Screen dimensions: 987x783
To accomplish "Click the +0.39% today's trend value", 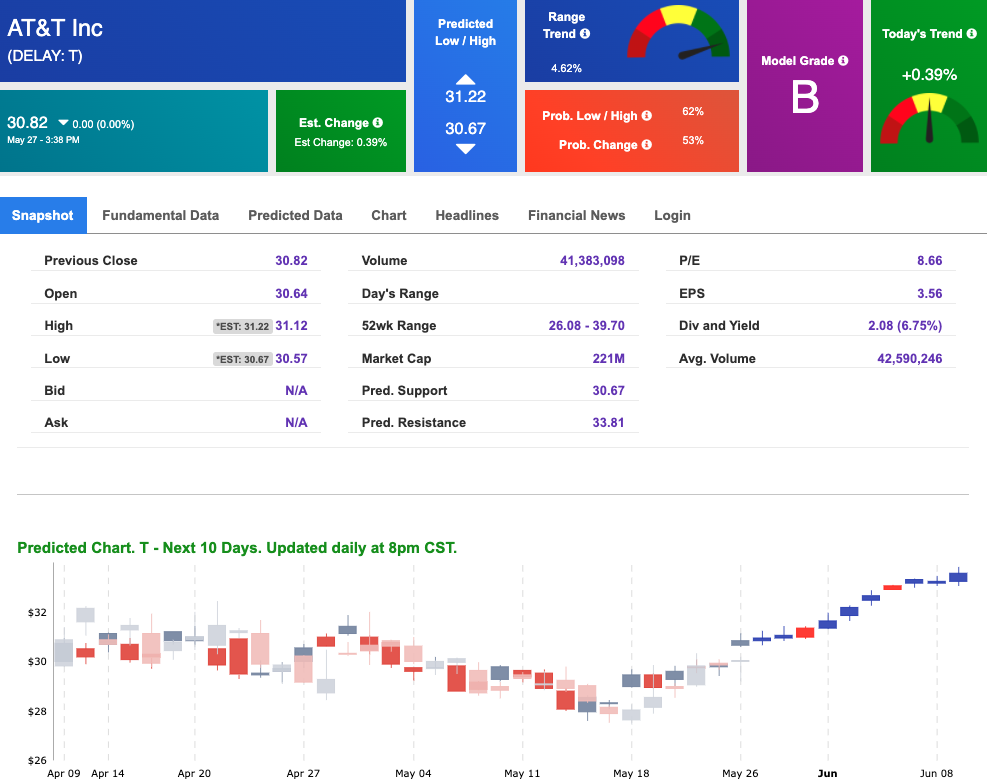I will click(x=929, y=75).
